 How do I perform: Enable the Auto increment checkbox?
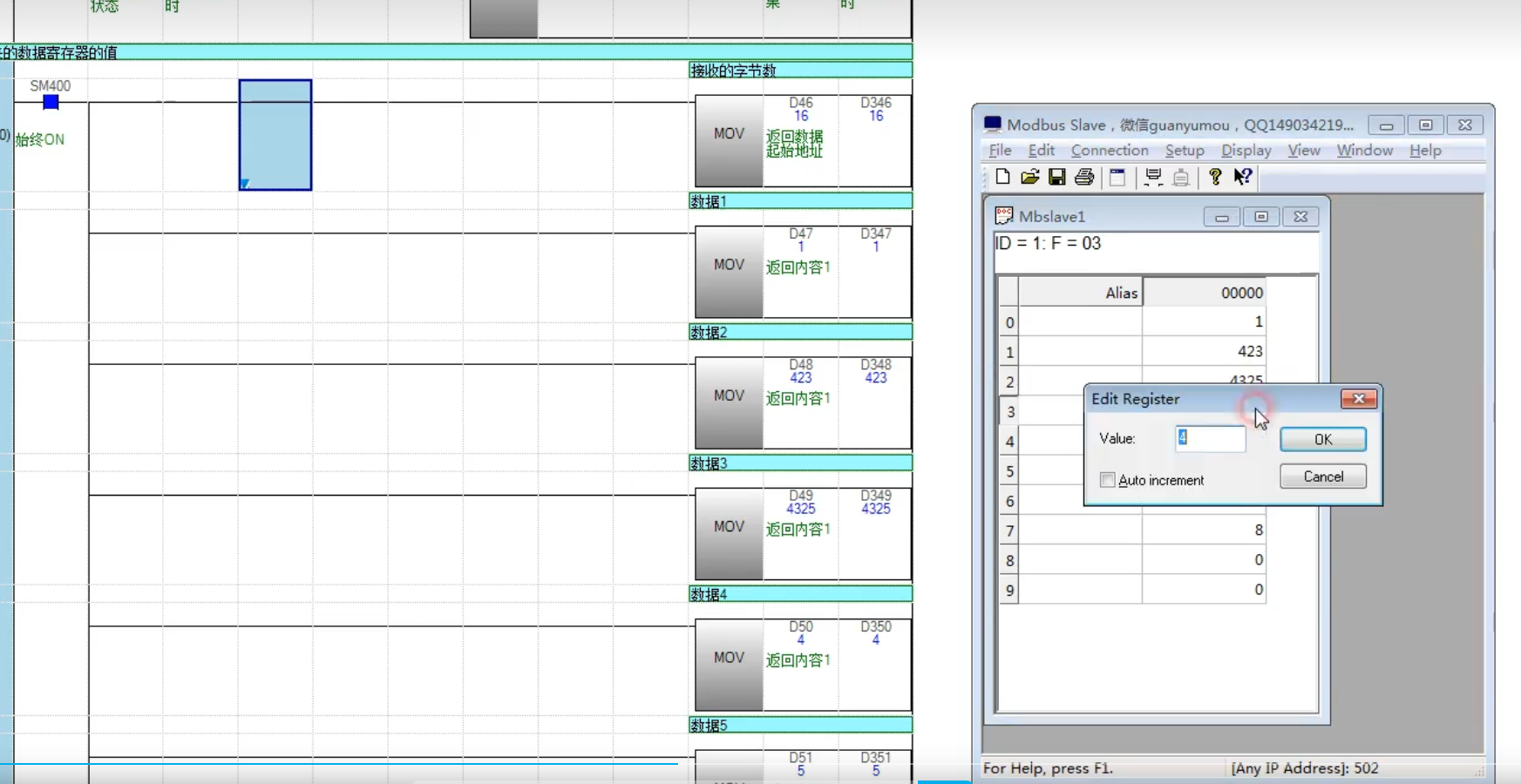click(x=1108, y=480)
